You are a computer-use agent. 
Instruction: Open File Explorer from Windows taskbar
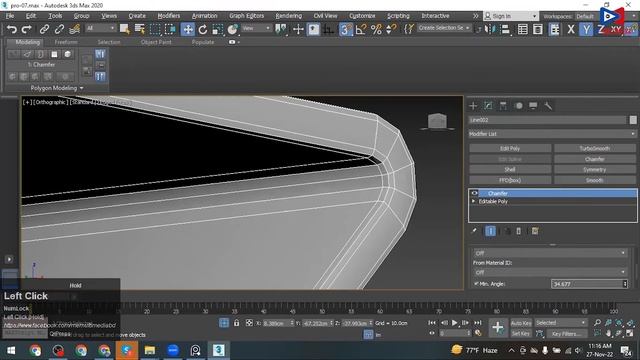(150, 350)
